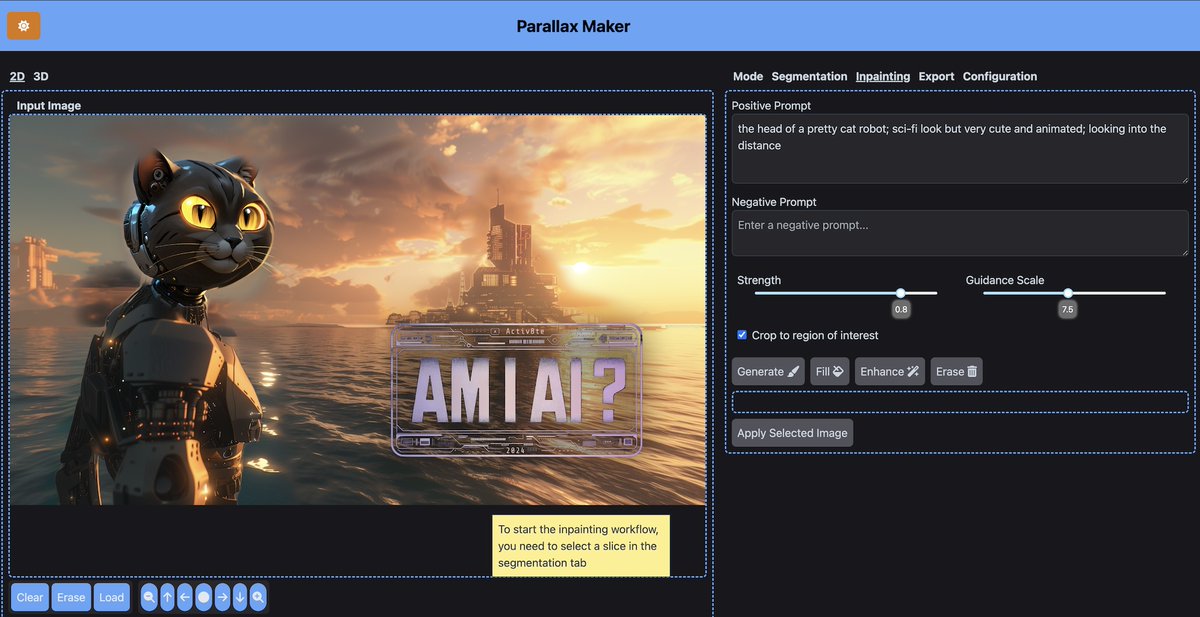Viewport: 1200px width, 617px height.
Task: Pan the image left with the left-arrow icon
Action: point(185,597)
